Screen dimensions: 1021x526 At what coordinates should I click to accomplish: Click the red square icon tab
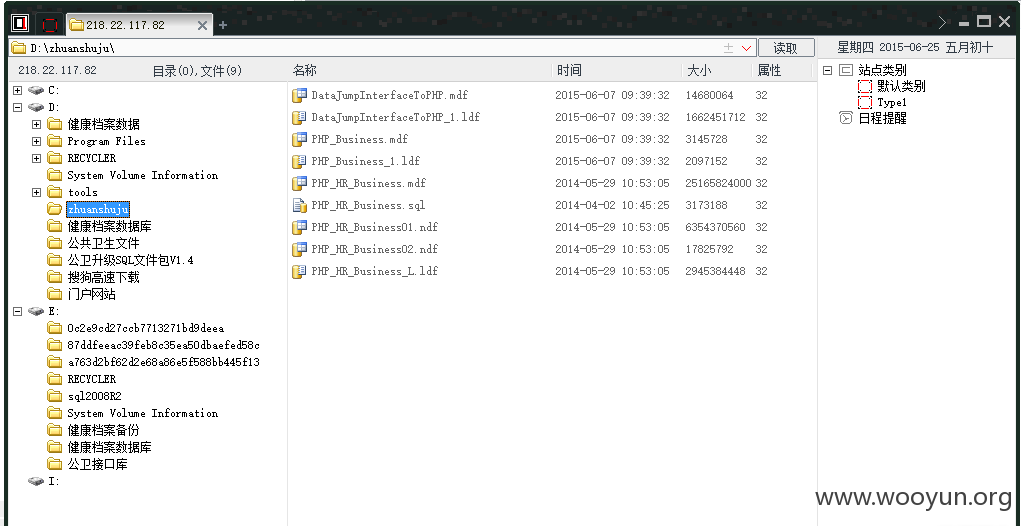point(49,25)
